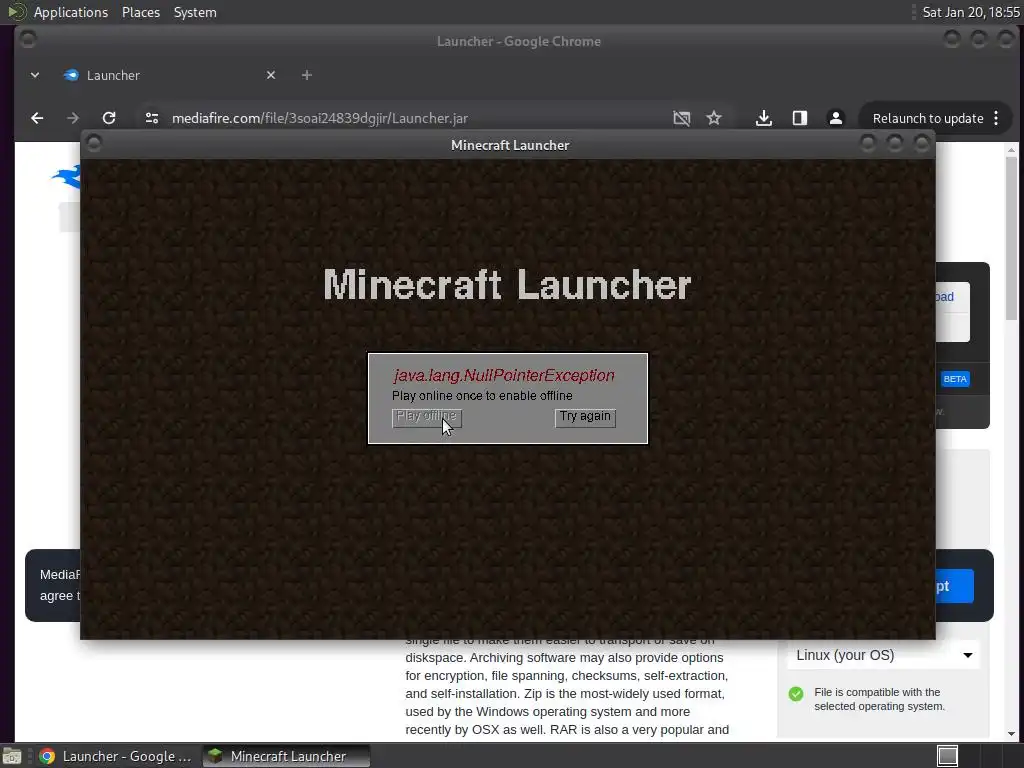The height and width of the screenshot is (768, 1024).
Task: Open Chrome profile avatar icon
Action: (x=835, y=118)
